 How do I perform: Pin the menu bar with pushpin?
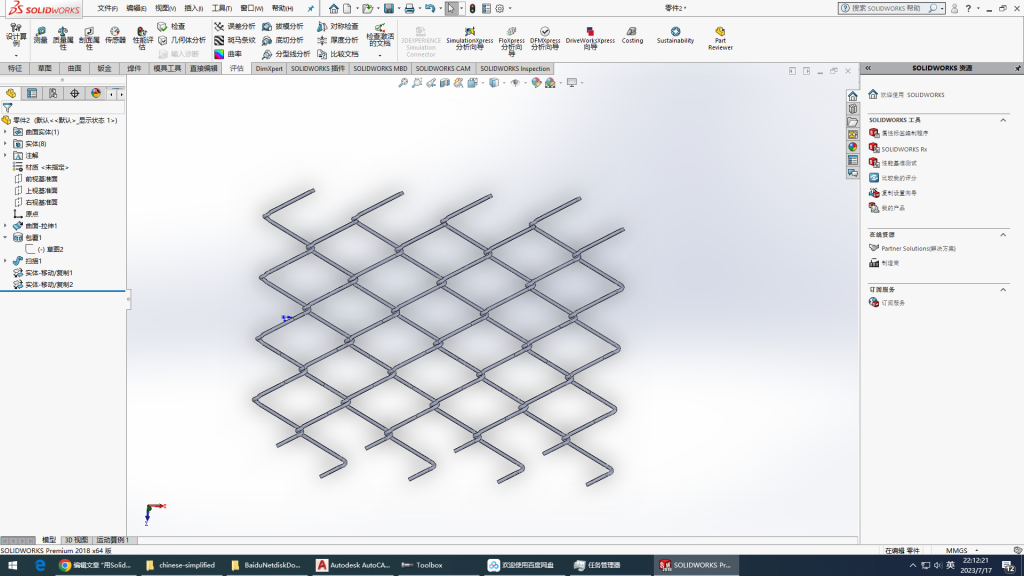(x=309, y=8)
